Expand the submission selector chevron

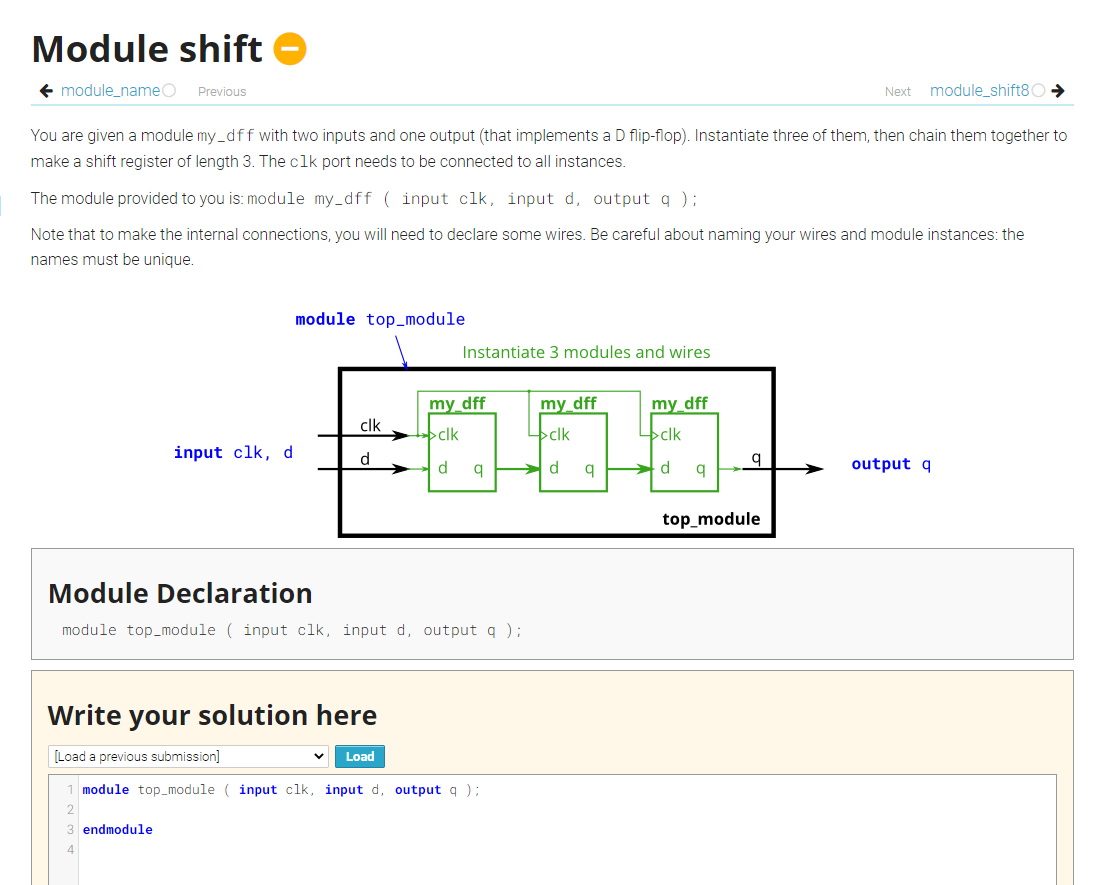[320, 756]
